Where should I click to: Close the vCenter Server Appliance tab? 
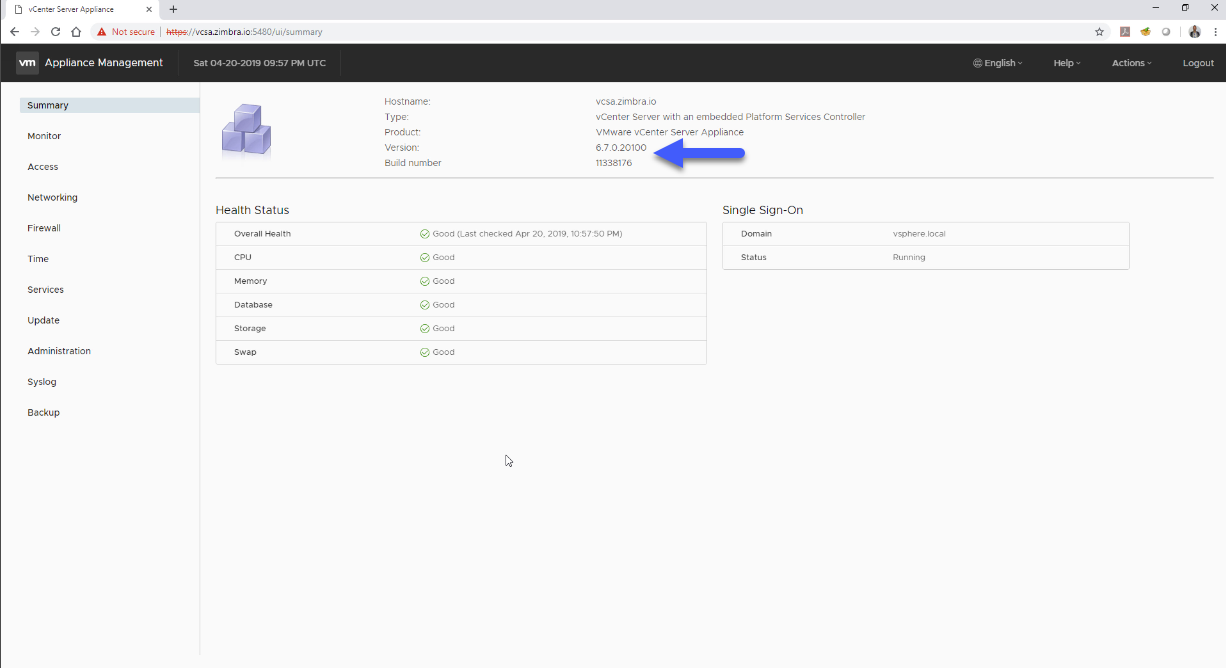150,9
